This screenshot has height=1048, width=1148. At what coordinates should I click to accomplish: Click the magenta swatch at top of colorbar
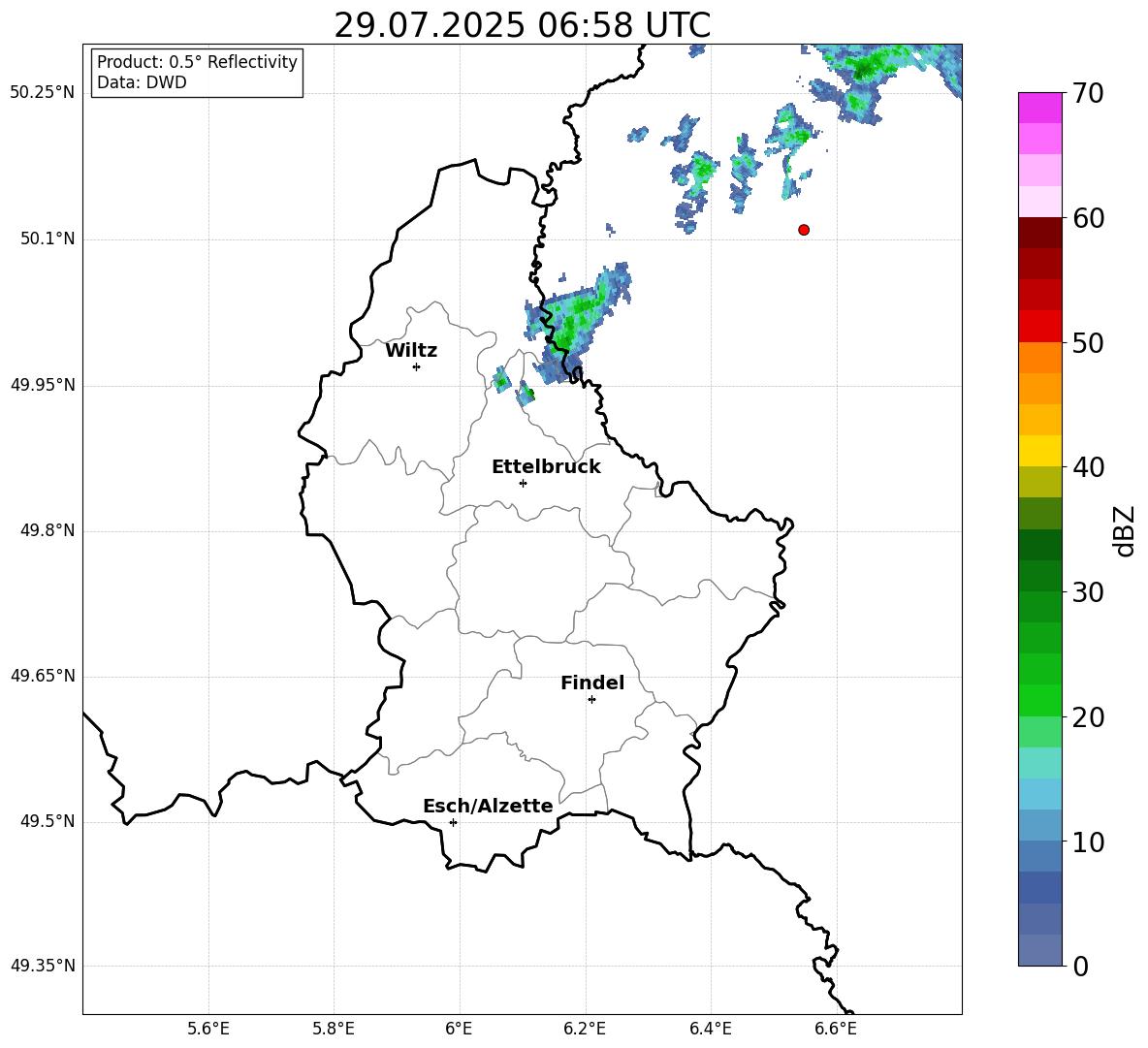[x=1039, y=108]
